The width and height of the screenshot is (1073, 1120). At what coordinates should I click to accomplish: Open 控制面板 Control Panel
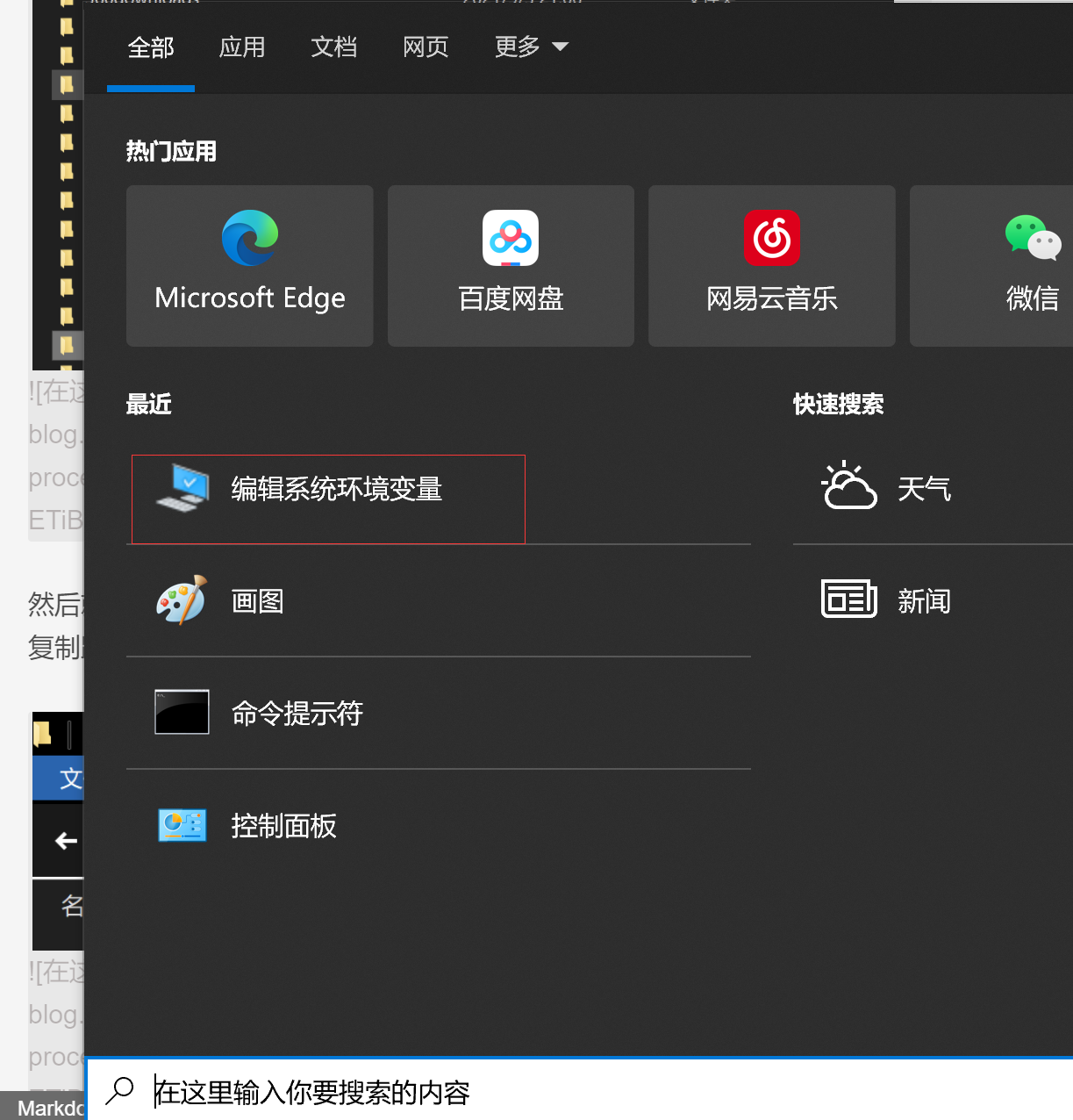coord(283,825)
